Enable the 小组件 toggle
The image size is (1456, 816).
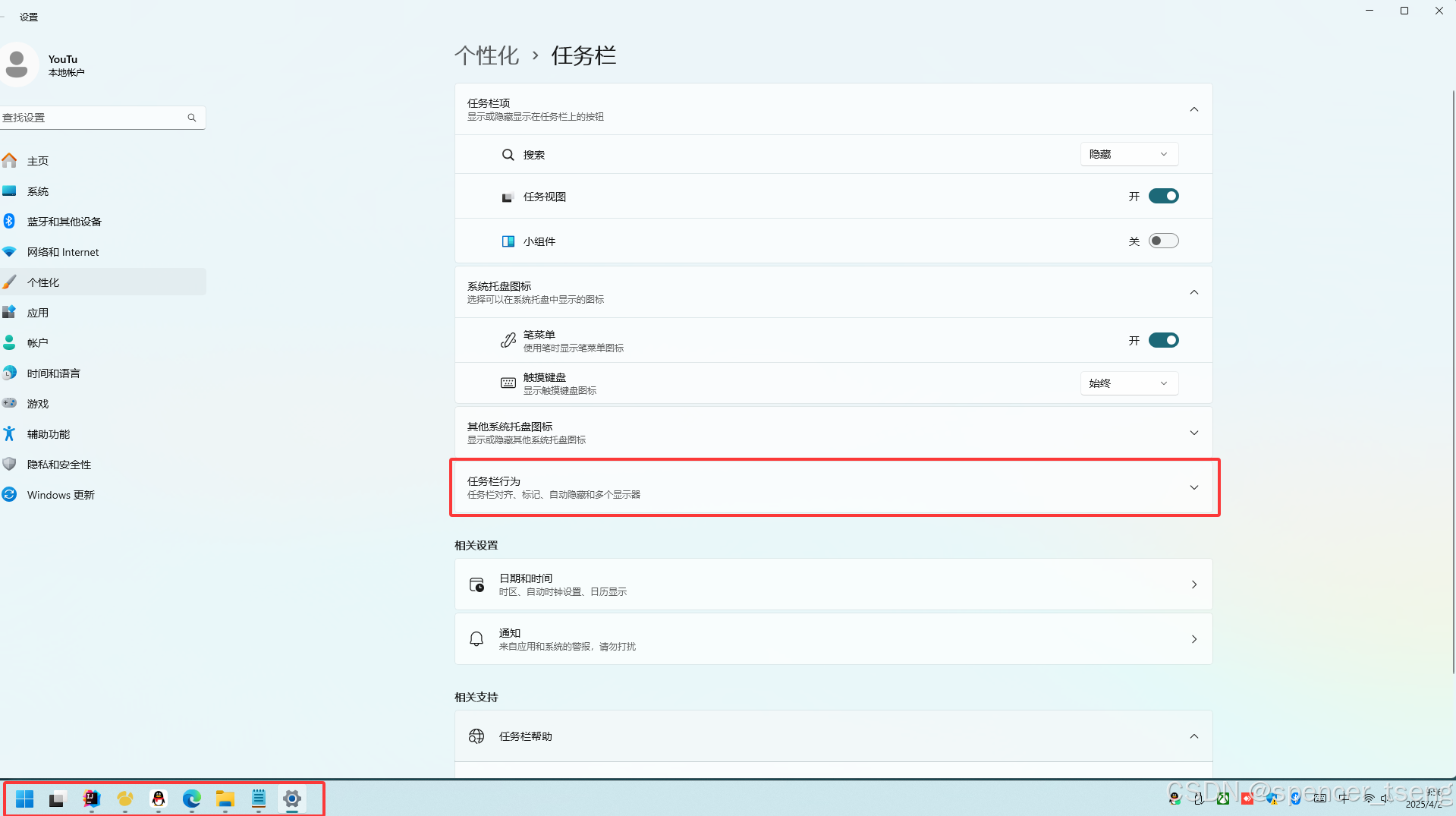pyautogui.click(x=1163, y=241)
